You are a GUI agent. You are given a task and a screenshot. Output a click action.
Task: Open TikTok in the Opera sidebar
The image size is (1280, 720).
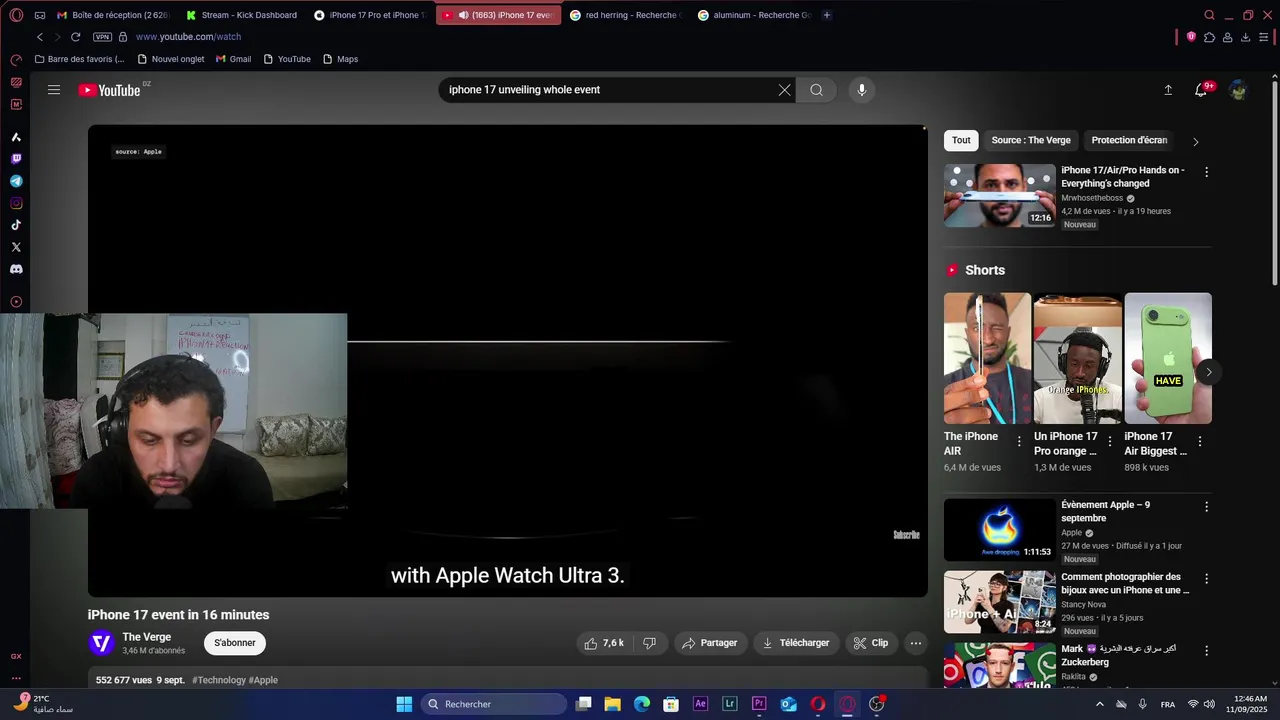coord(16,225)
